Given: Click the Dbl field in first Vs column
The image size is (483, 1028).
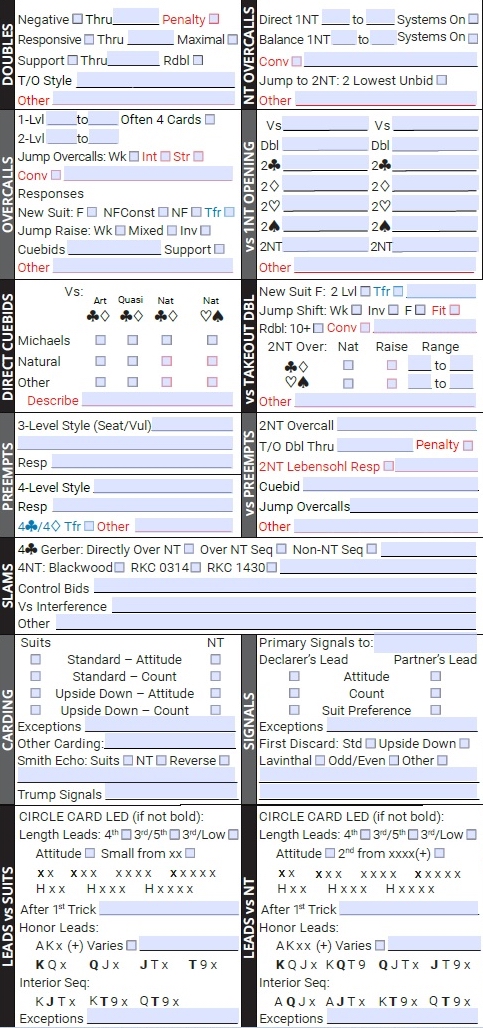Looking at the screenshot, I should [x=325, y=144].
